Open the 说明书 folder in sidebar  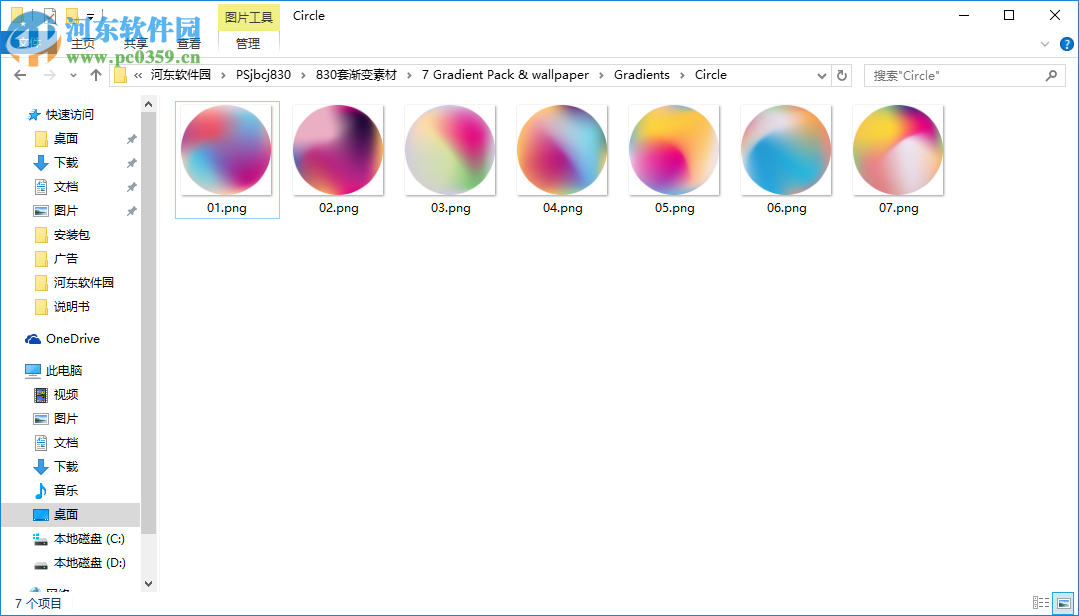[72, 307]
